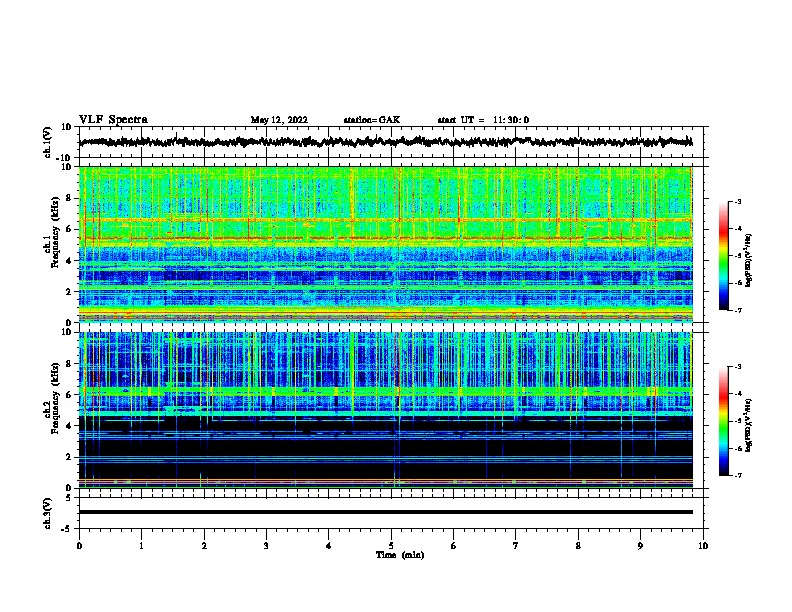The height and width of the screenshot is (612, 792).
Task: Click the ch.1 "Frequency (kHz)" axis label
Action: (x=55, y=233)
